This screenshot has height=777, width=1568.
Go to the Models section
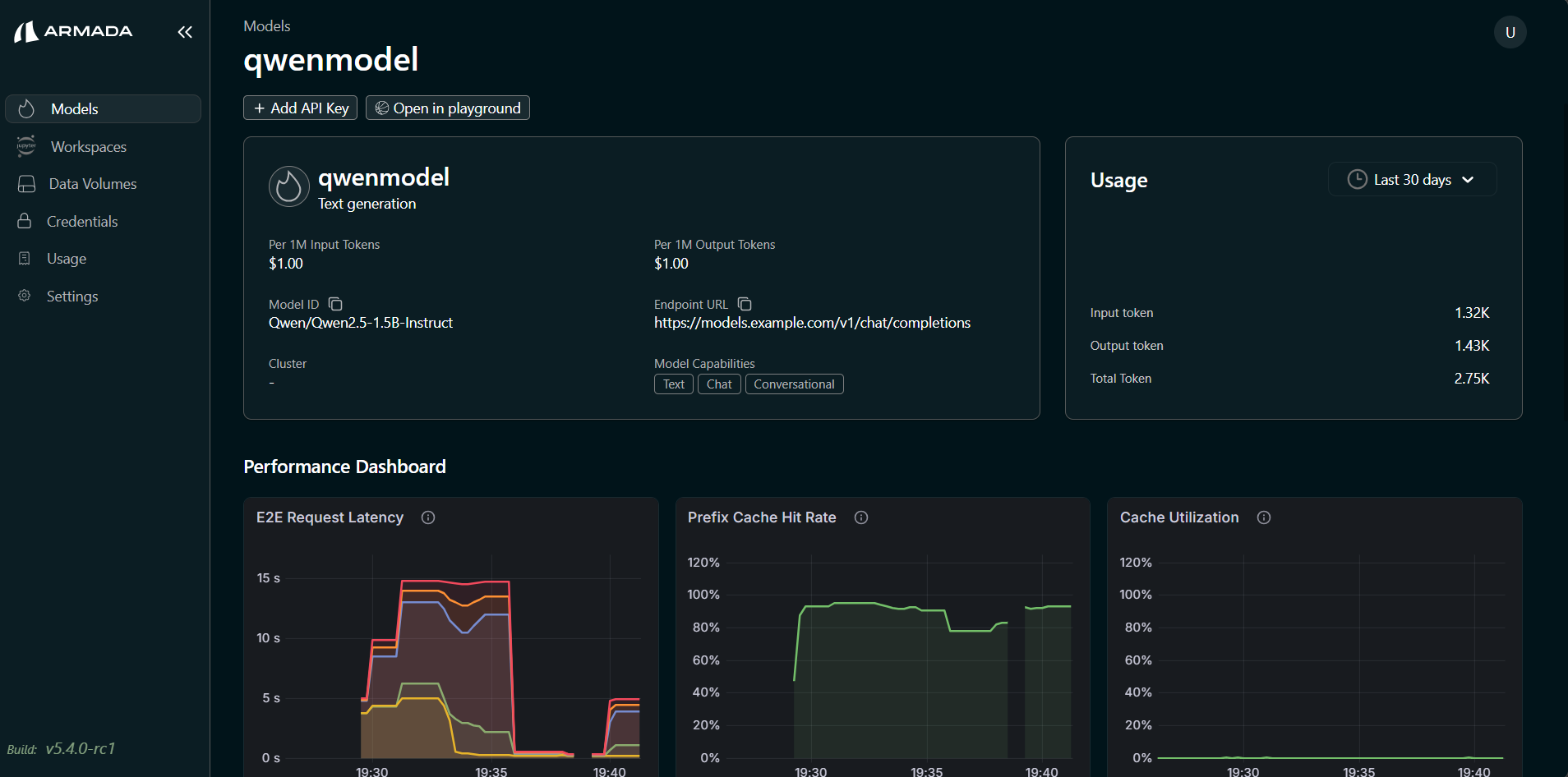pos(103,108)
